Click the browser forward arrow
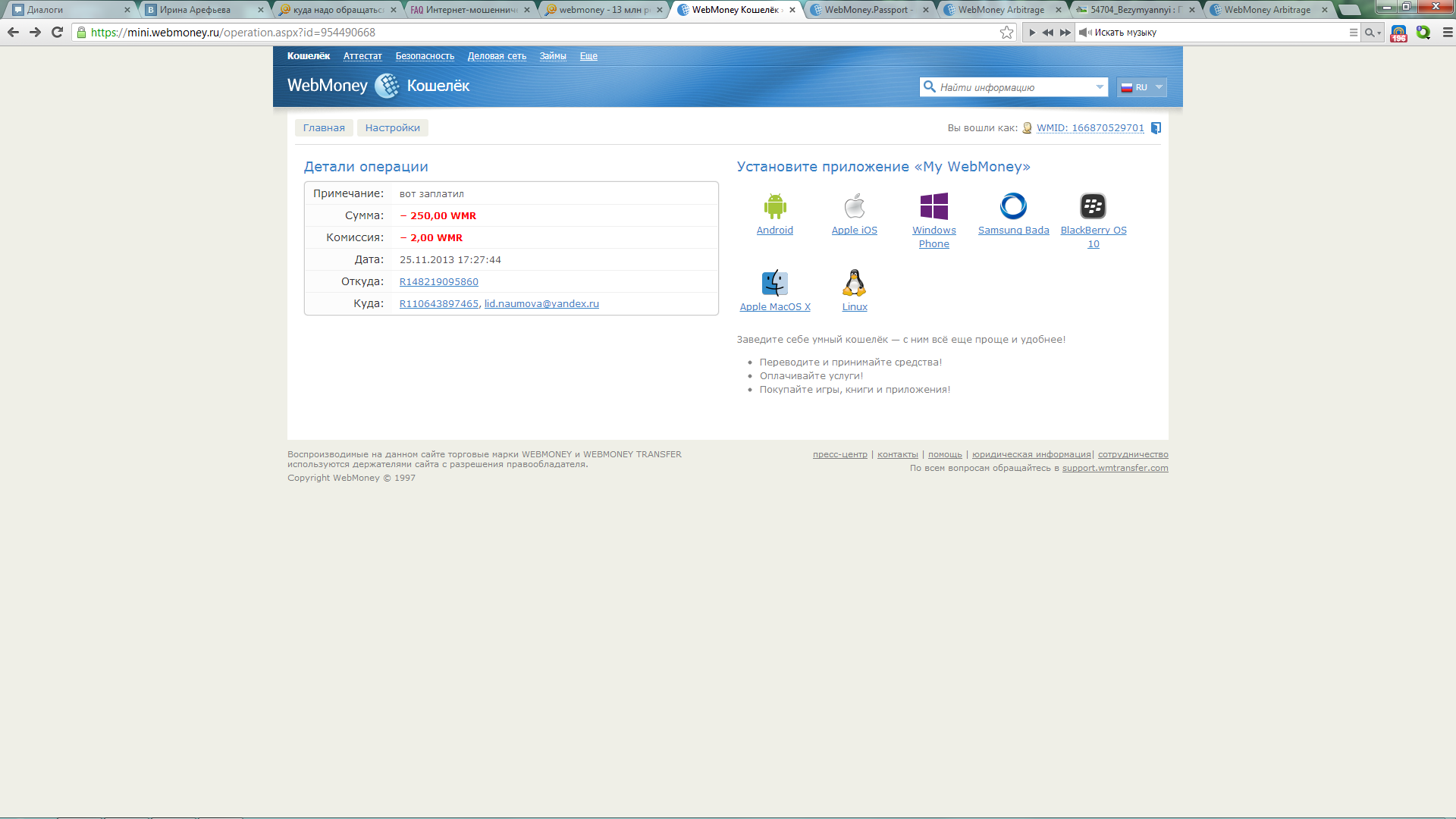The height and width of the screenshot is (819, 1456). [35, 33]
